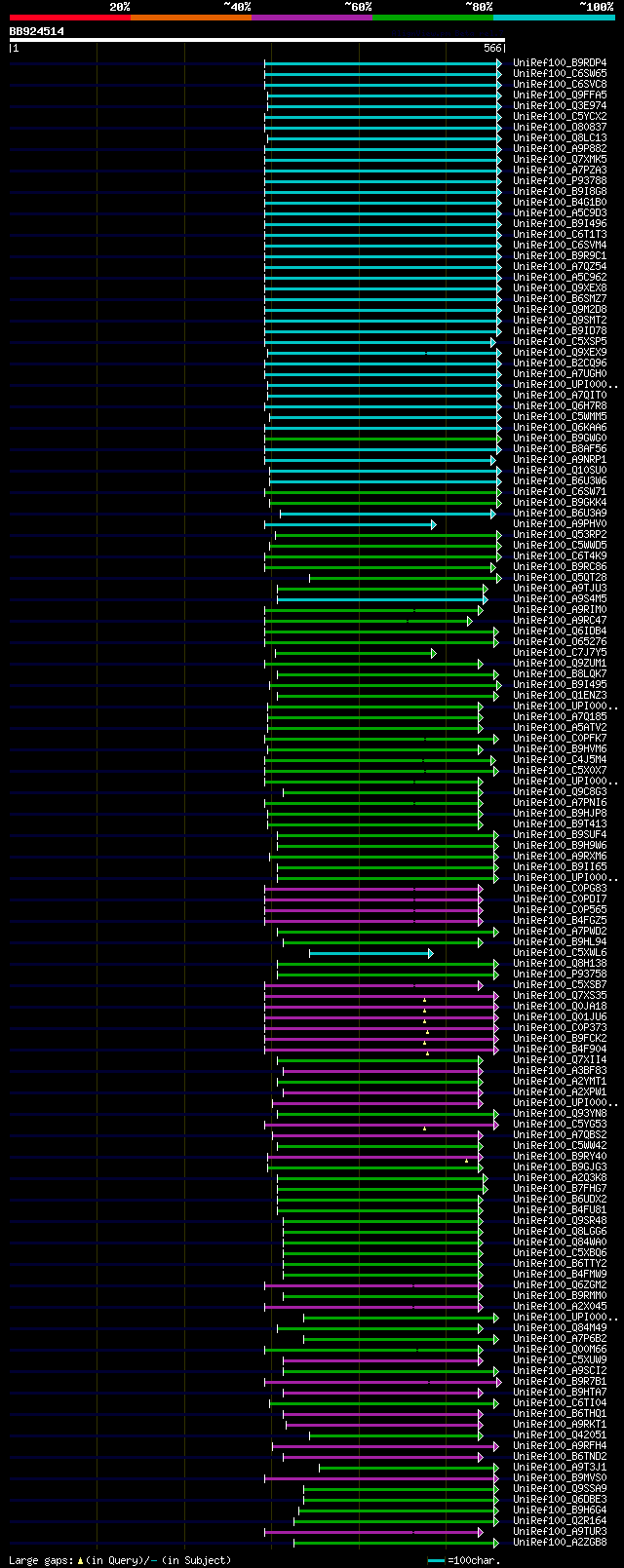The height and width of the screenshot is (1568, 624).
Task: Select hit label UniRef100_A2Q3K8
Action: (560, 1177)
